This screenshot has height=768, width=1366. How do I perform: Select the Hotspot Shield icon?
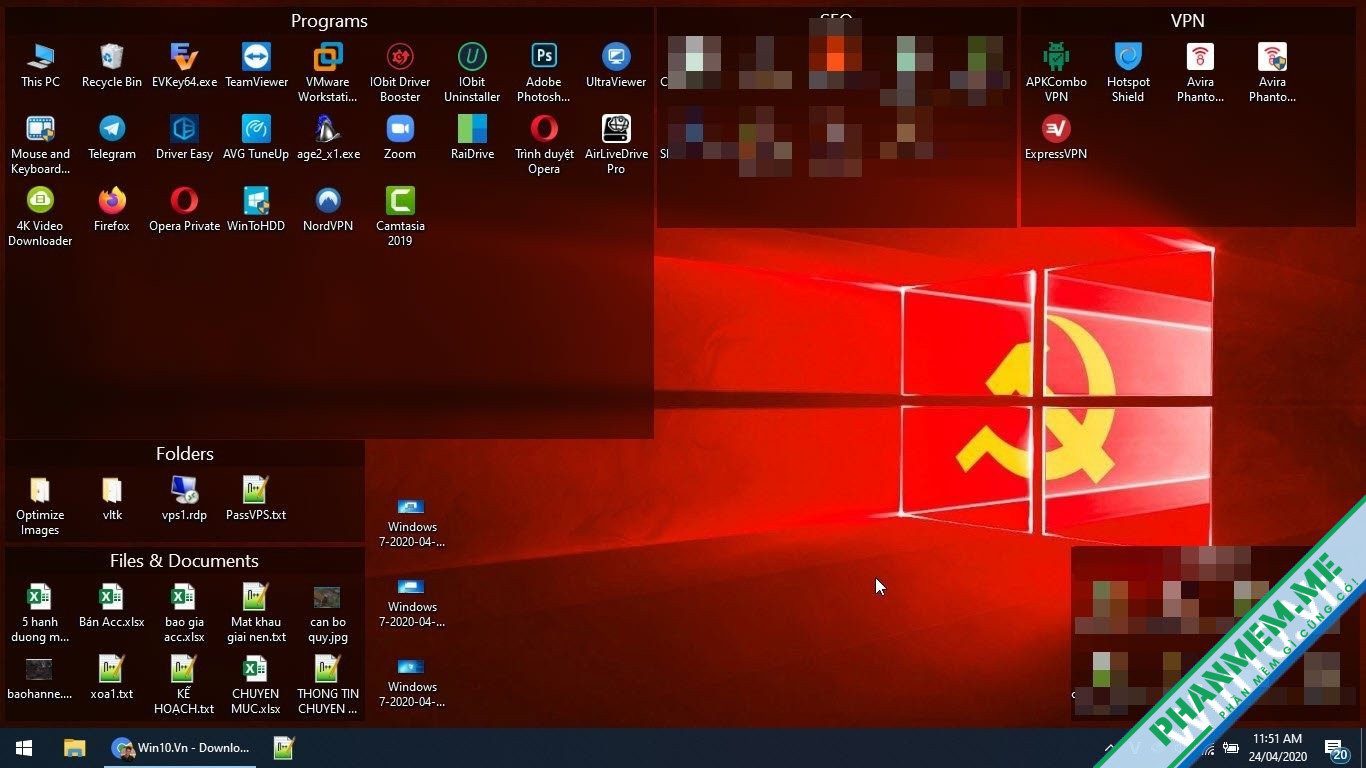click(1128, 72)
